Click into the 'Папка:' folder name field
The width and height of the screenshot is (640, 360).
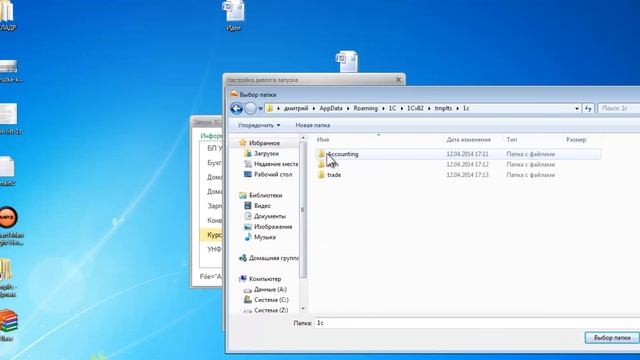(x=477, y=323)
